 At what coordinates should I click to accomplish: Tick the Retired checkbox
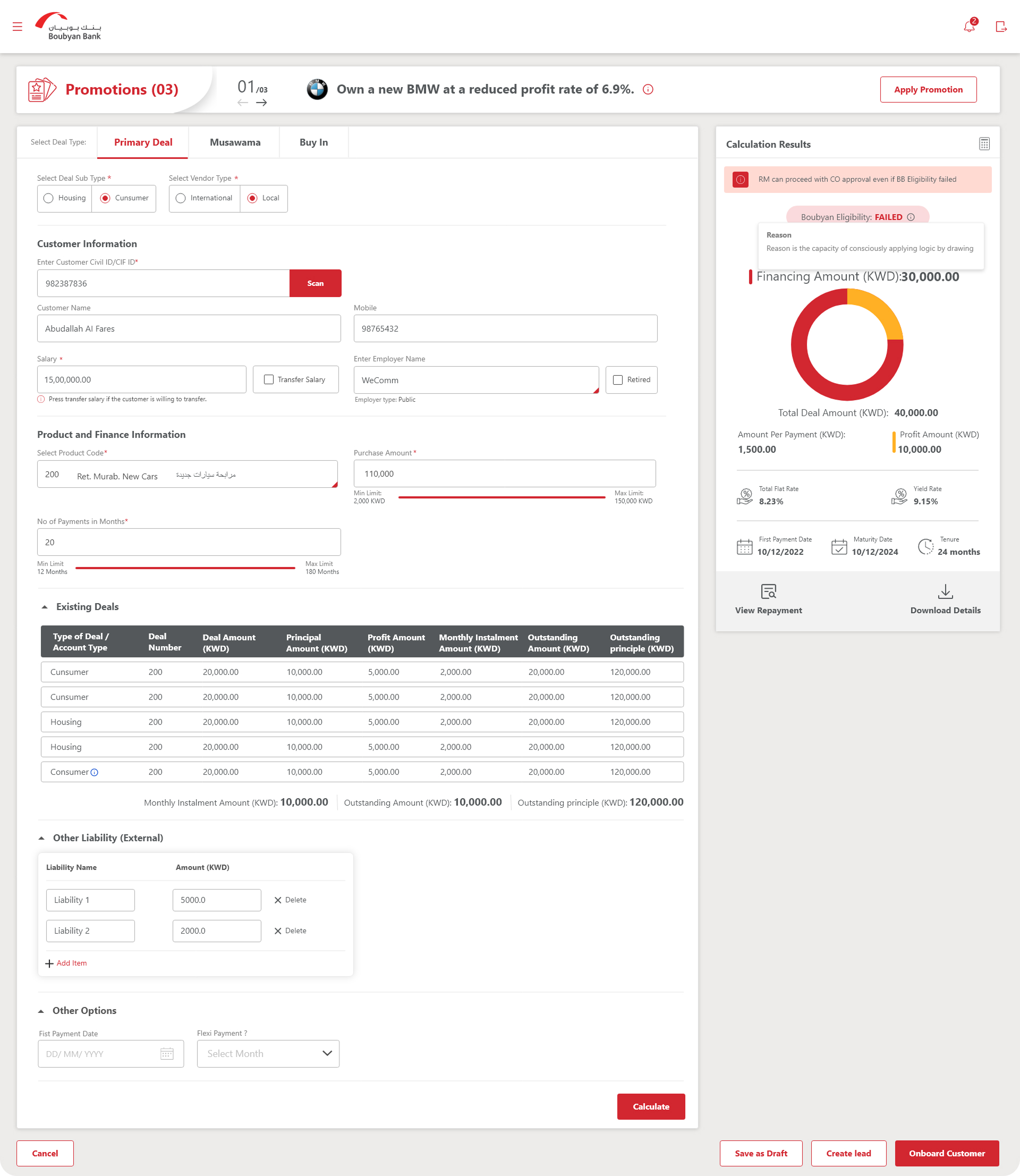pos(617,379)
